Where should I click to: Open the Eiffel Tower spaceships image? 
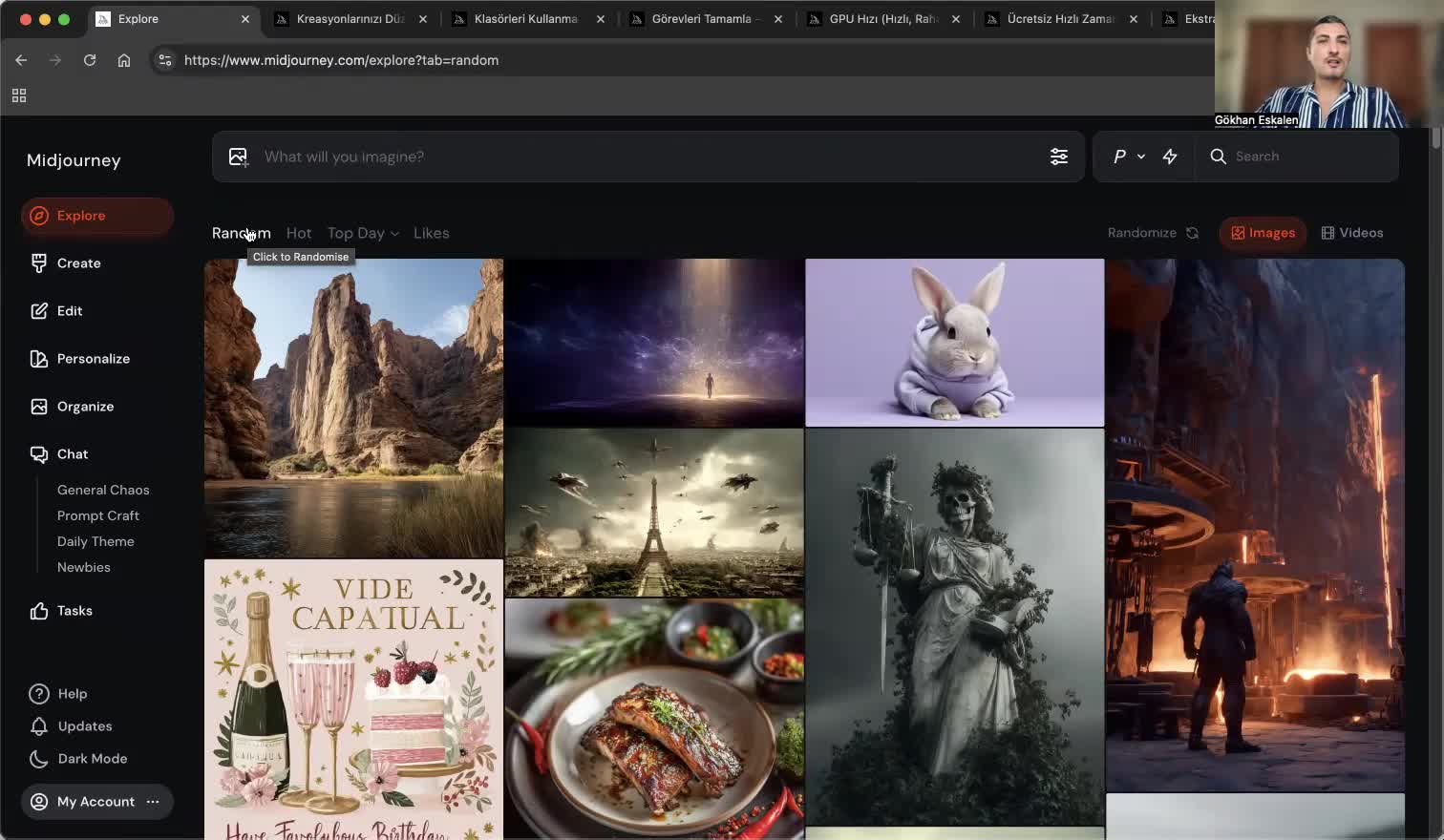(x=654, y=513)
